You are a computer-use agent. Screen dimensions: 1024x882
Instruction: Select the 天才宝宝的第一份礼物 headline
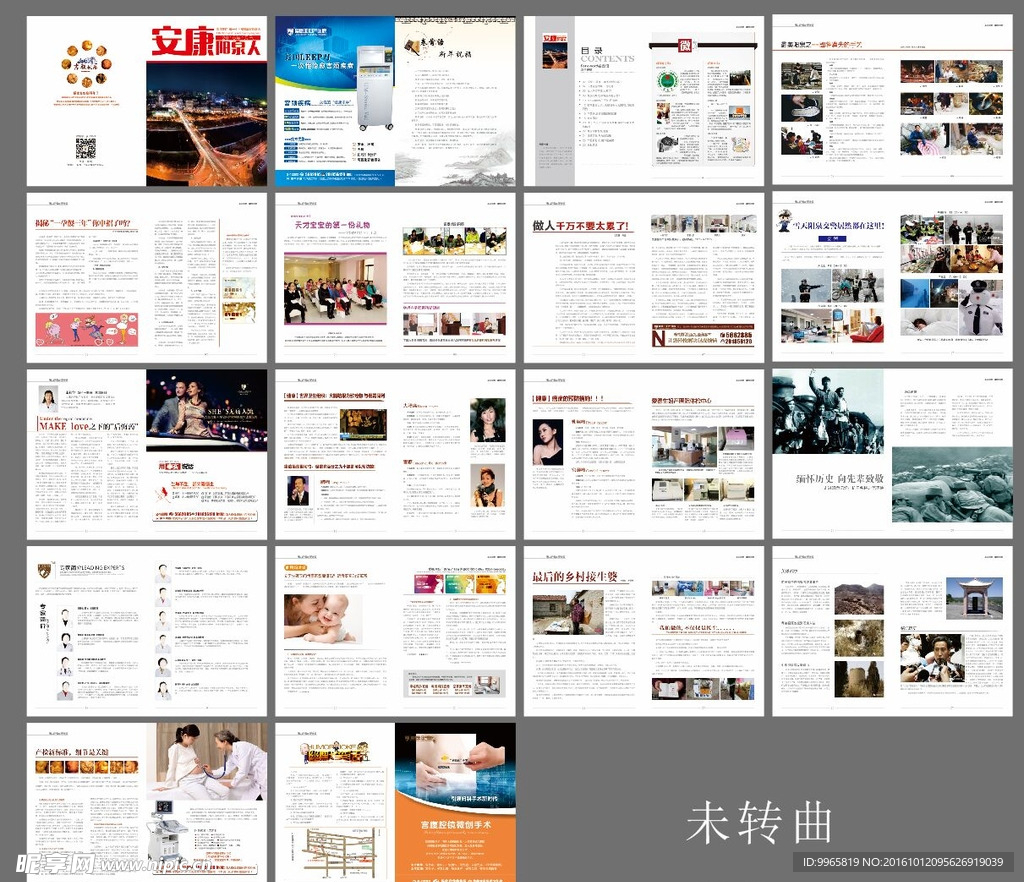tap(332, 225)
